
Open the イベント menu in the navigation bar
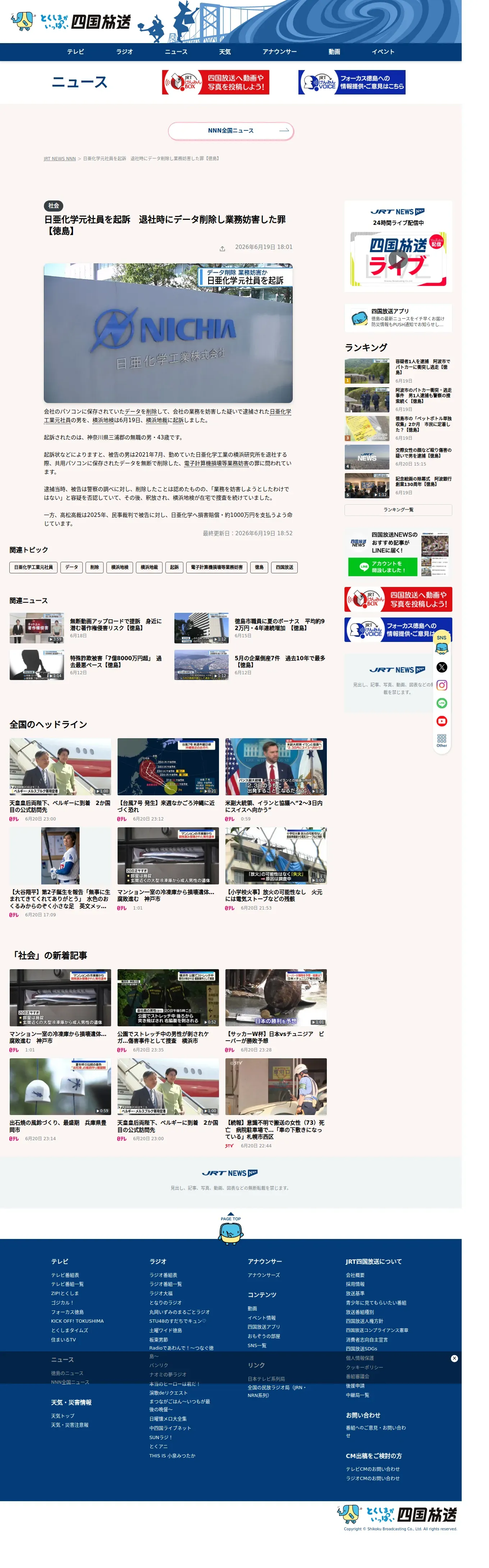(x=383, y=52)
